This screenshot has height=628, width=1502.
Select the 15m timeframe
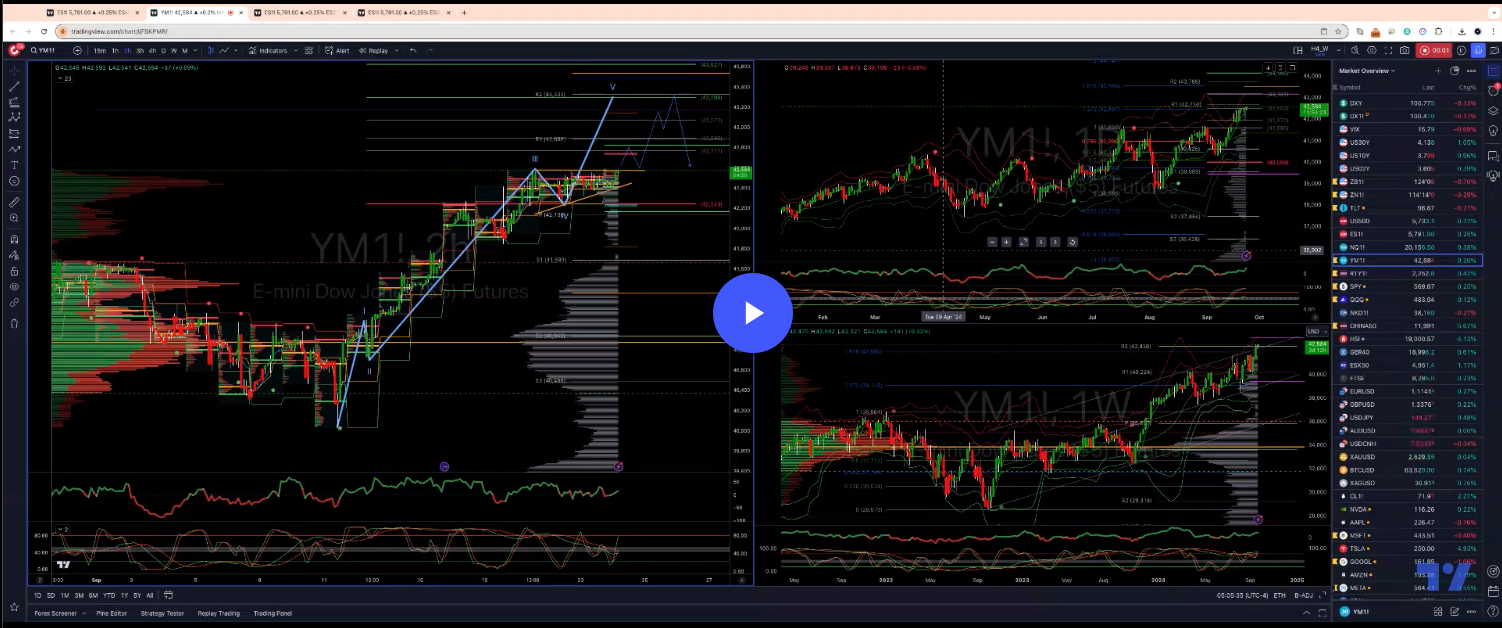(99, 50)
